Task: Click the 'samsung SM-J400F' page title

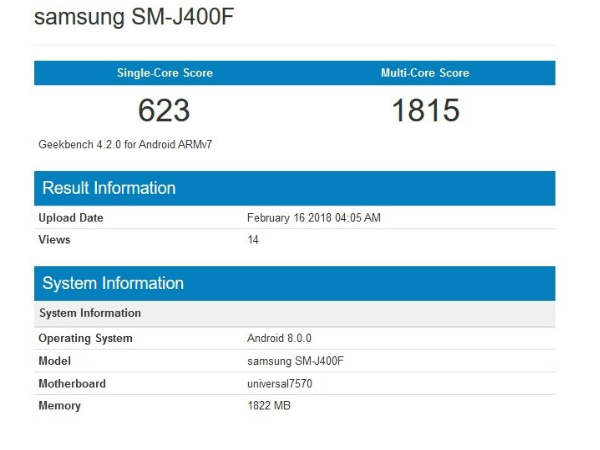Action: tap(134, 17)
